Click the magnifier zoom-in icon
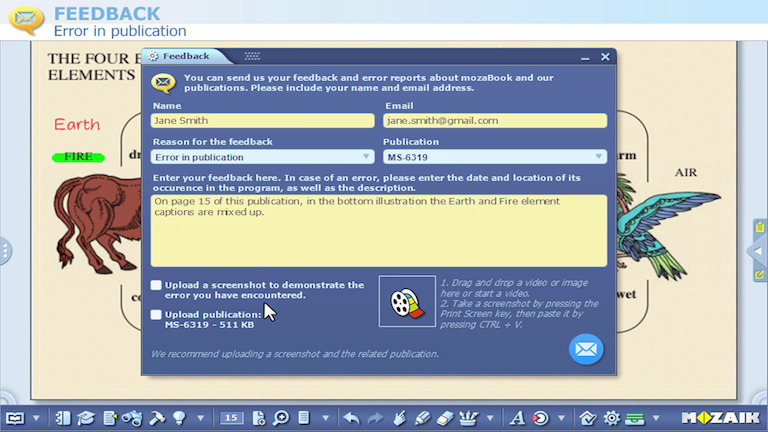 point(282,418)
